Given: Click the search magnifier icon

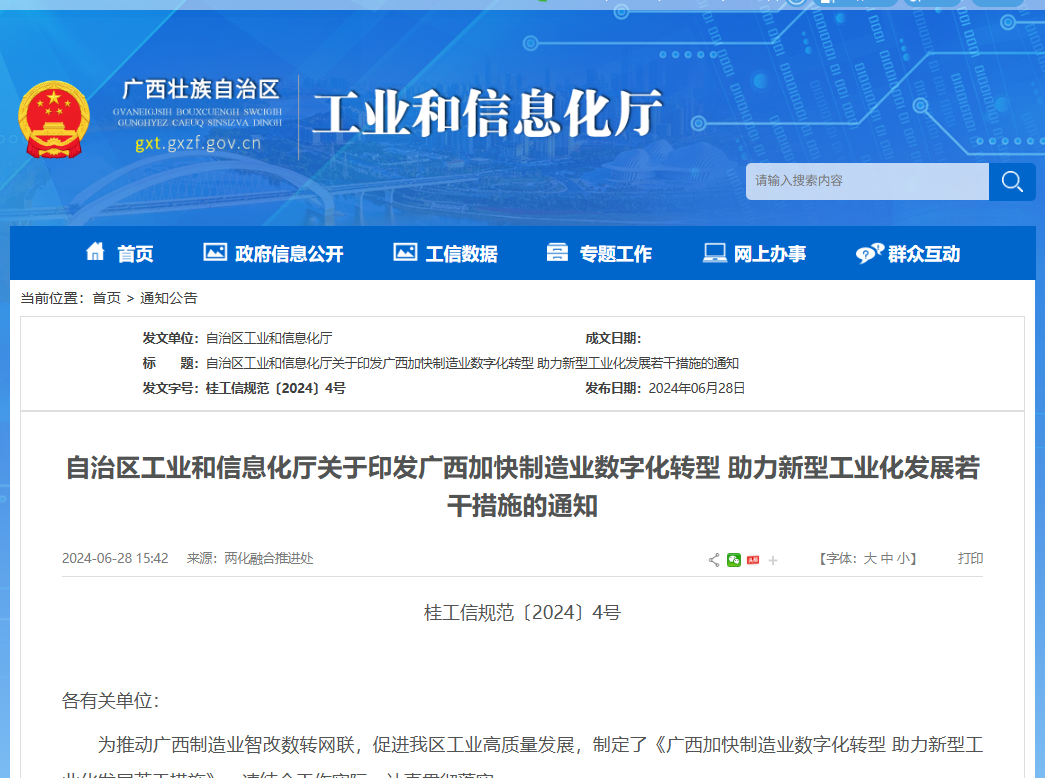Looking at the screenshot, I should coord(1012,181).
